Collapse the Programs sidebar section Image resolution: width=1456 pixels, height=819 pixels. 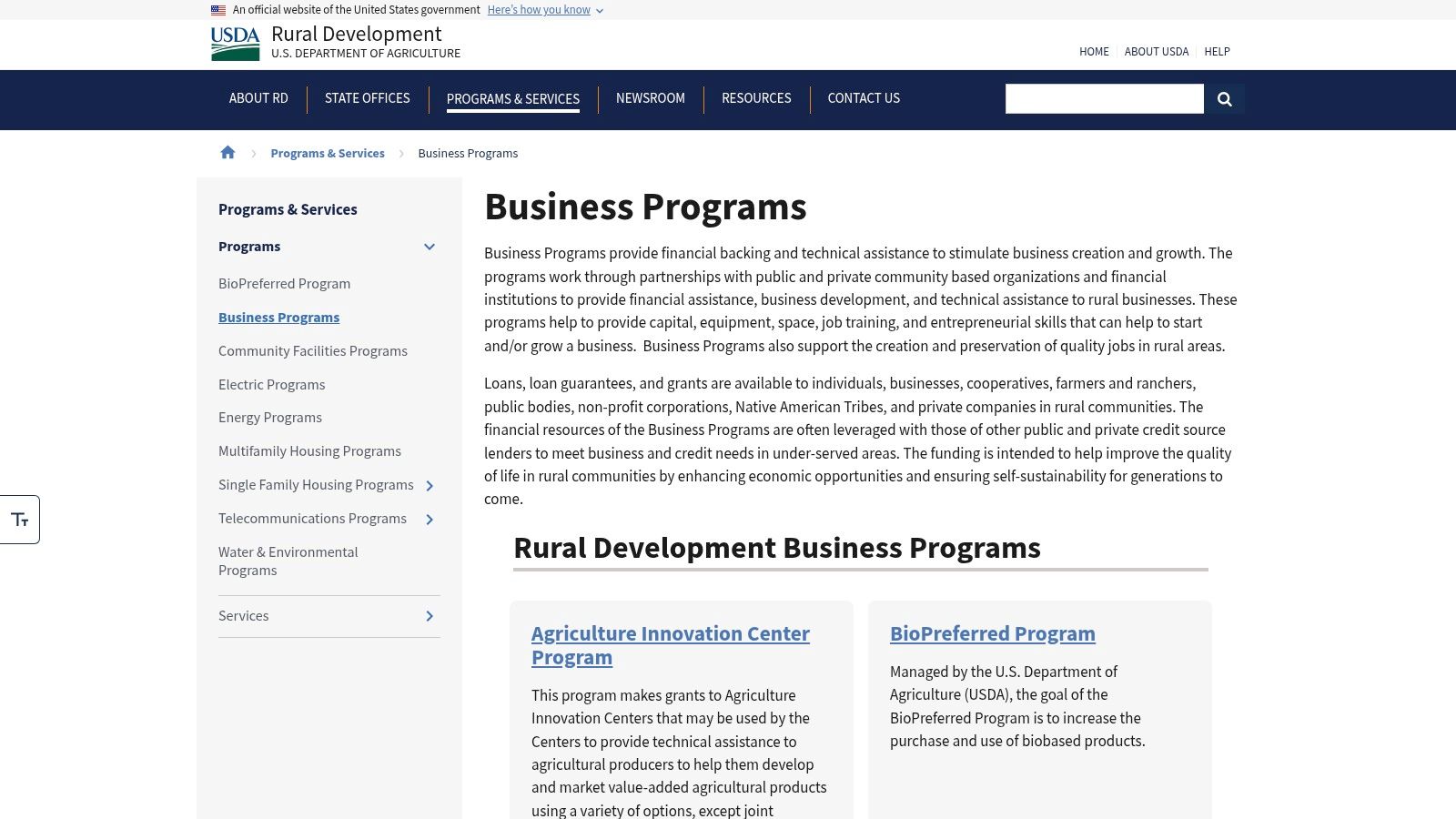tap(430, 247)
